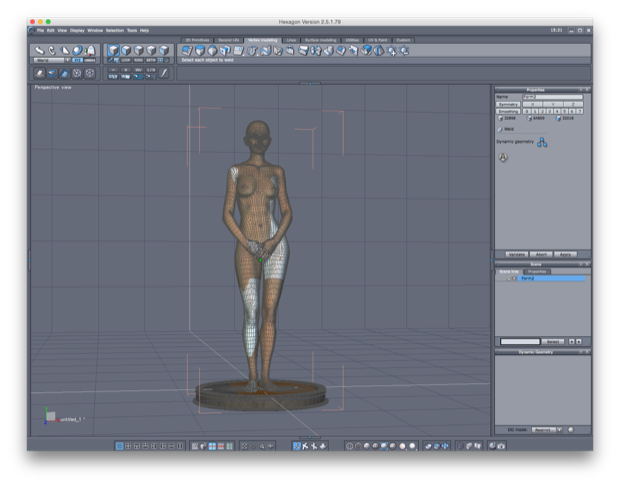620x487 pixels.
Task: Select the two-column viewport layout icon
Action: (180, 446)
